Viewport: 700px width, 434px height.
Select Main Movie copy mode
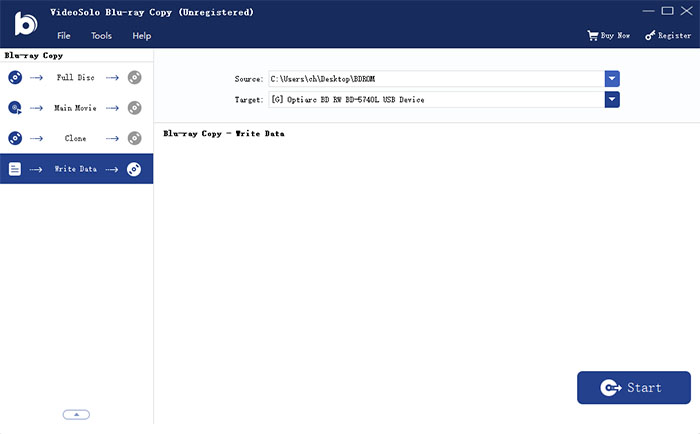click(x=76, y=108)
